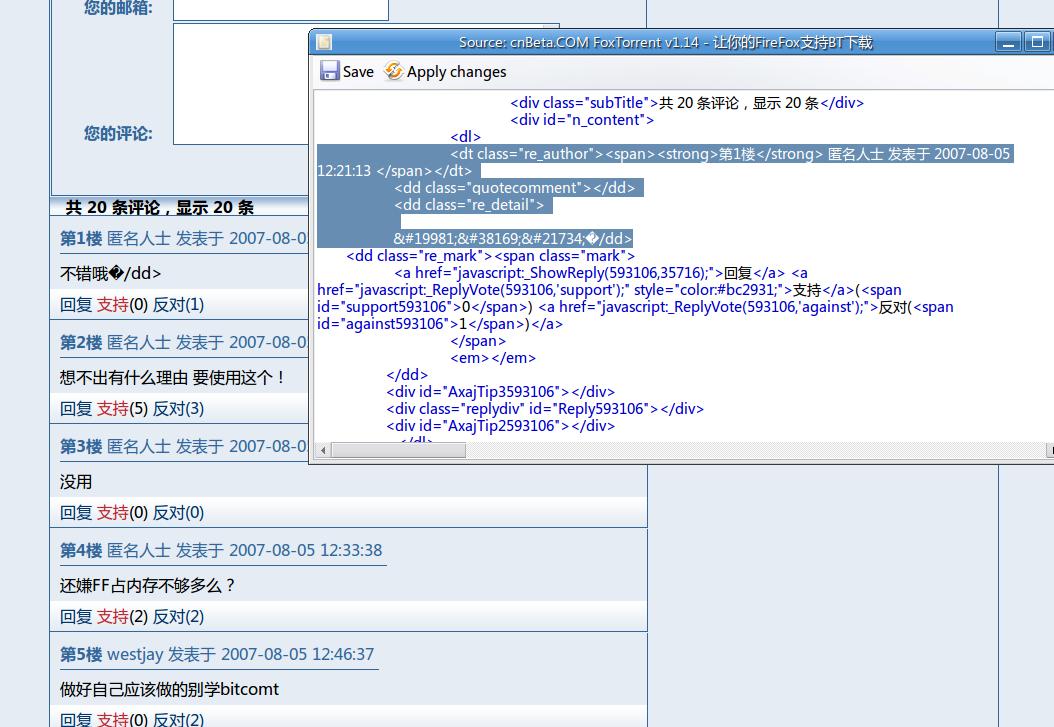Click 反对(0) under the 没用 comment
Image resolution: width=1054 pixels, height=727 pixels.
[178, 513]
